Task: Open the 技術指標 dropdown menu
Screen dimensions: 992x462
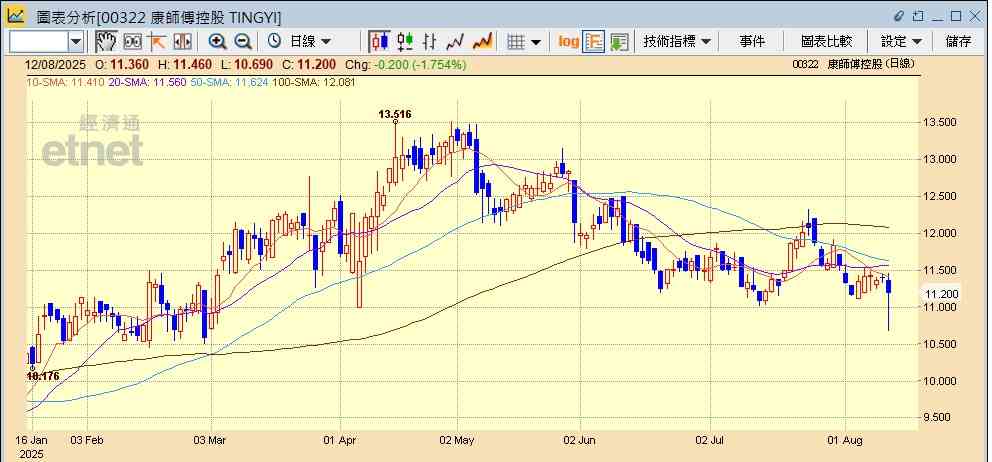Action: point(677,42)
